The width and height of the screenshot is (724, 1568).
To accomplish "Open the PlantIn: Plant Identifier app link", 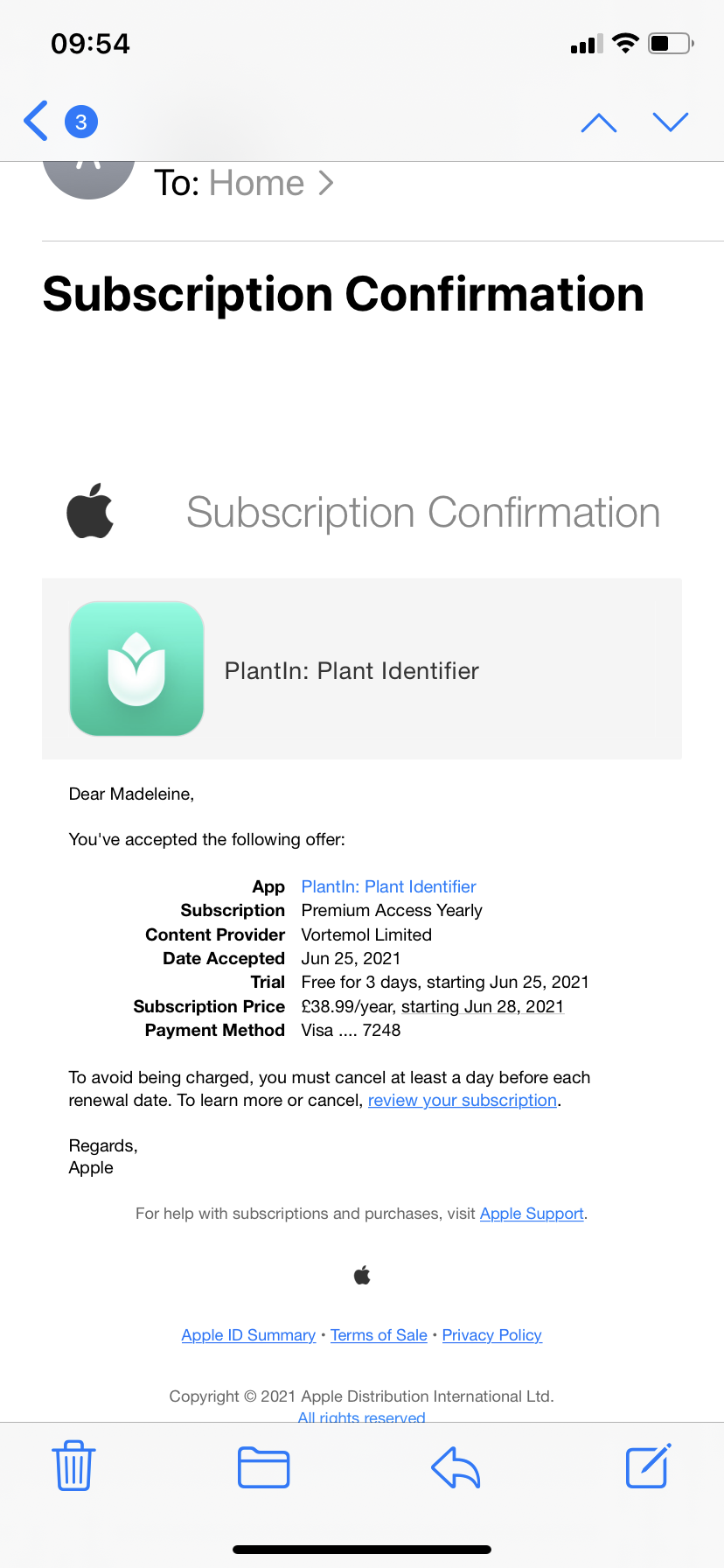I will (388, 886).
